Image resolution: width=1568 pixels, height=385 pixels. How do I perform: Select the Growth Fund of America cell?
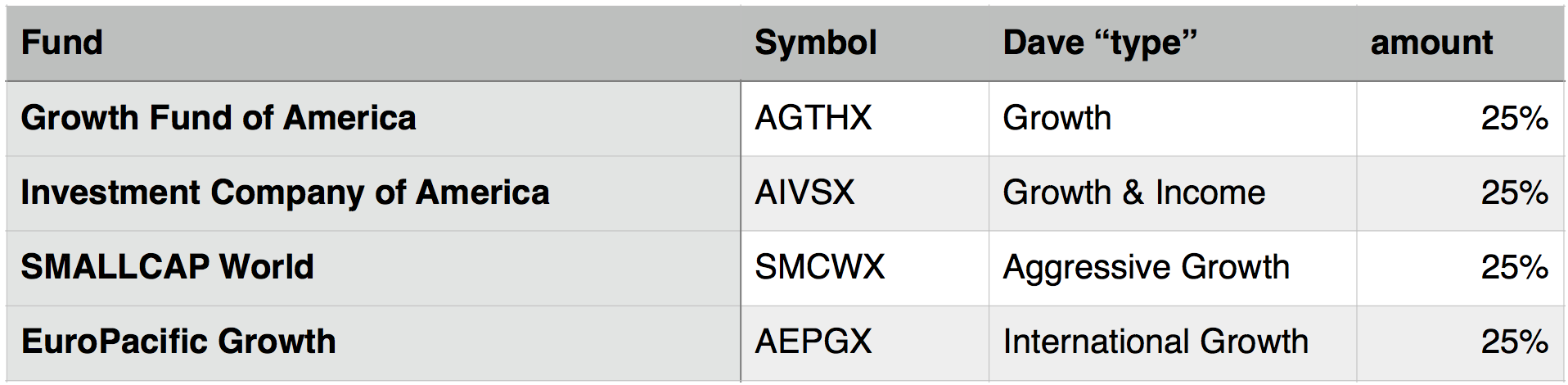click(x=373, y=119)
